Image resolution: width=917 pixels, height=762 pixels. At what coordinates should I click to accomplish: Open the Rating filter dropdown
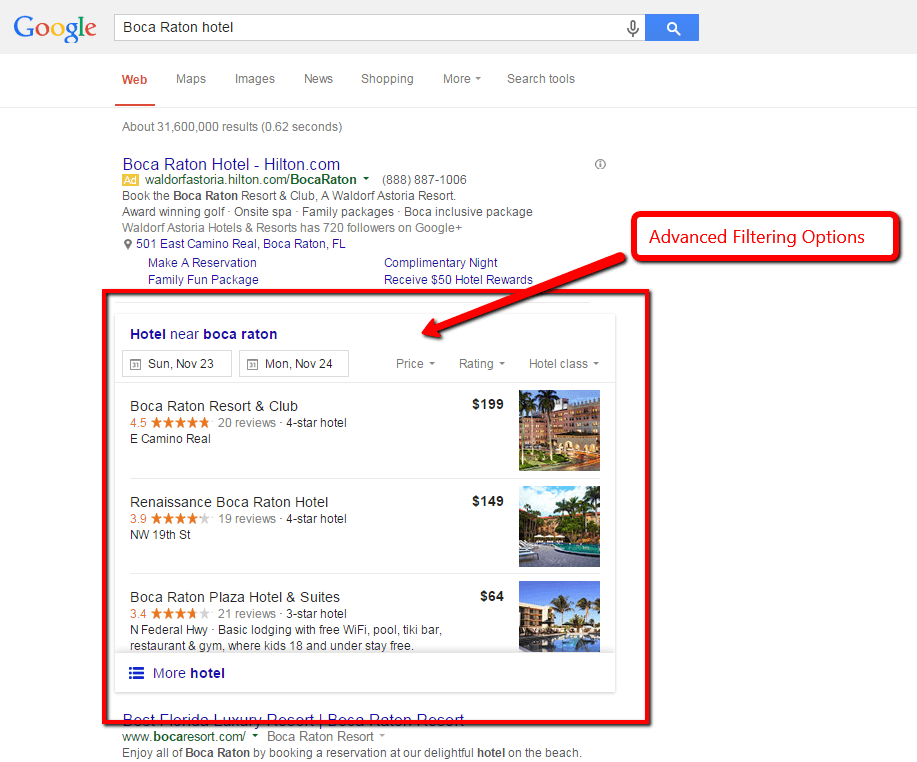coord(482,364)
